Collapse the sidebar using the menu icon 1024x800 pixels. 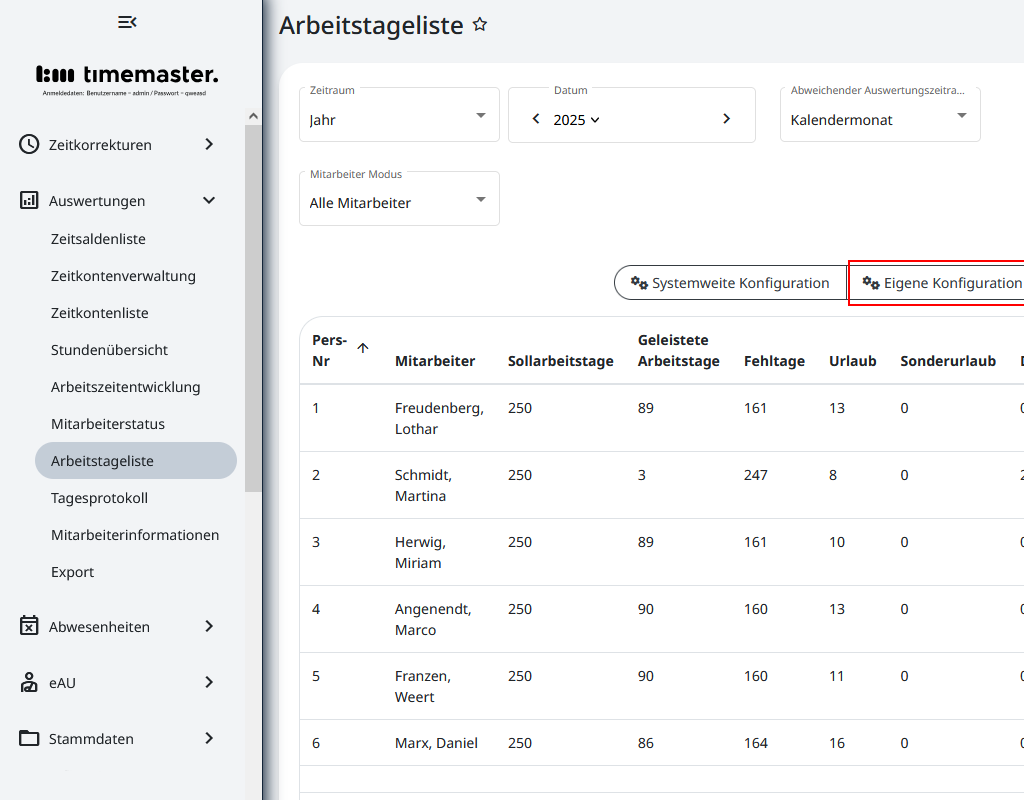(x=126, y=20)
